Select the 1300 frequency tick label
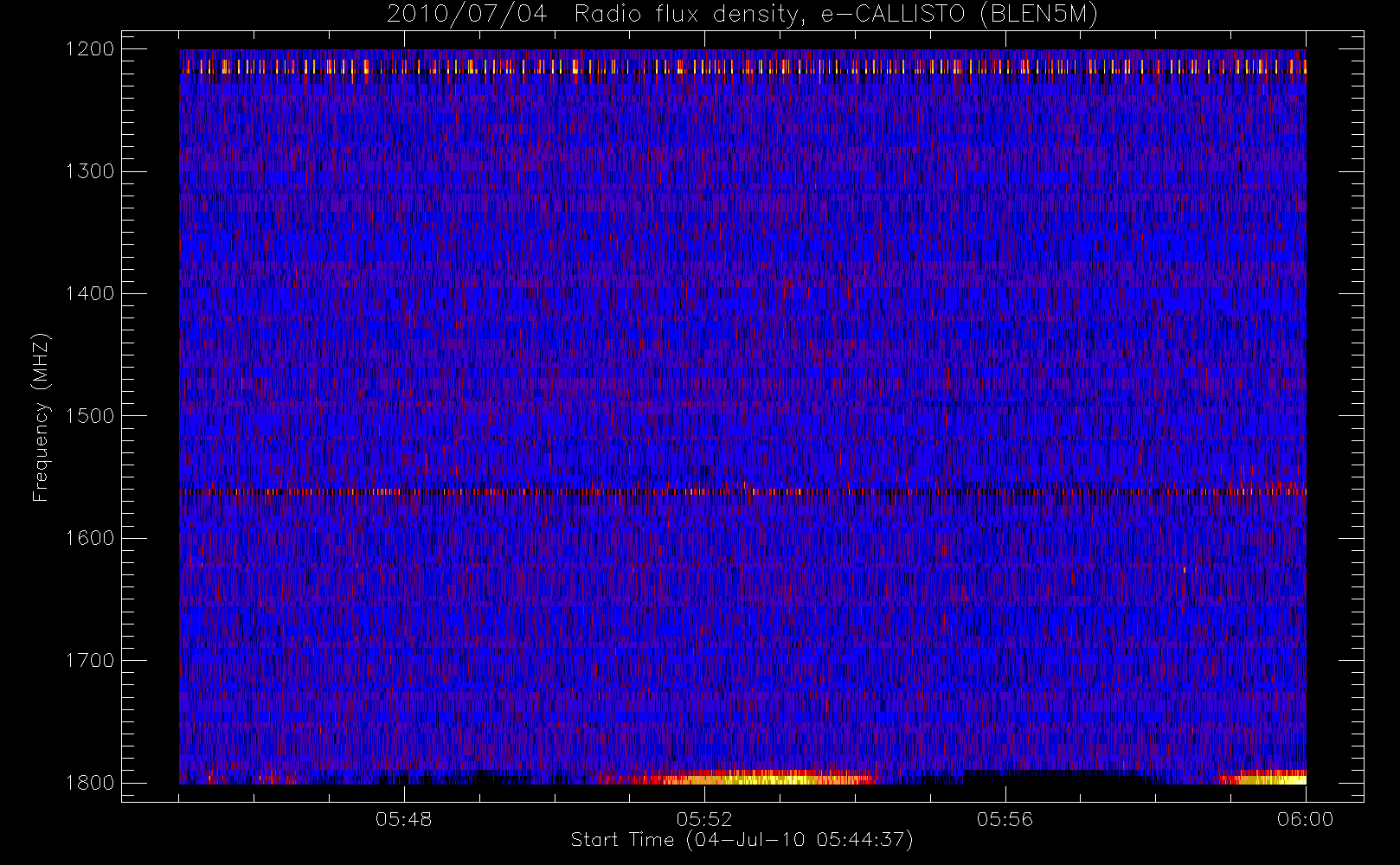This screenshot has height=865, width=1400. (x=90, y=171)
